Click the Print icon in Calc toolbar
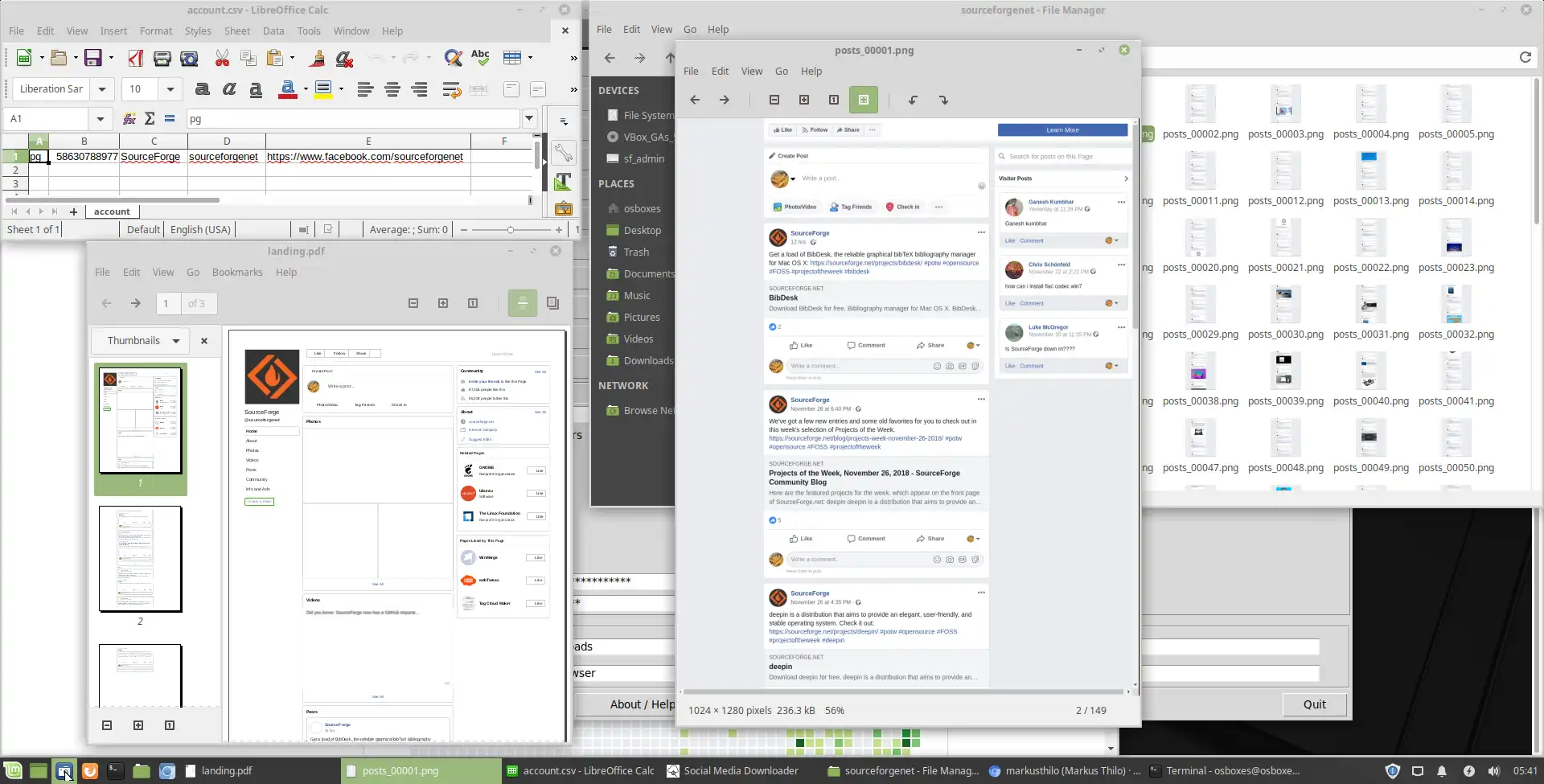Image resolution: width=1544 pixels, height=784 pixels. click(x=162, y=58)
